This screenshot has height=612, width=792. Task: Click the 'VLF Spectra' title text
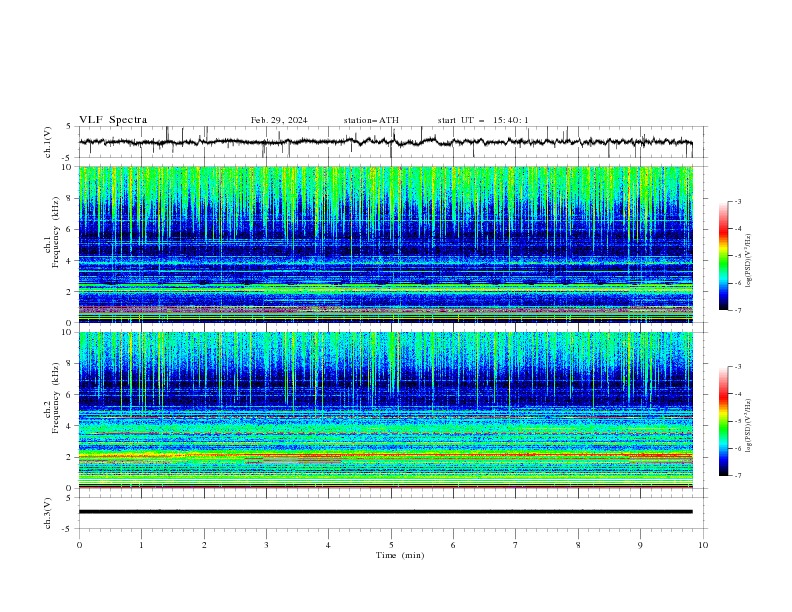113,120
